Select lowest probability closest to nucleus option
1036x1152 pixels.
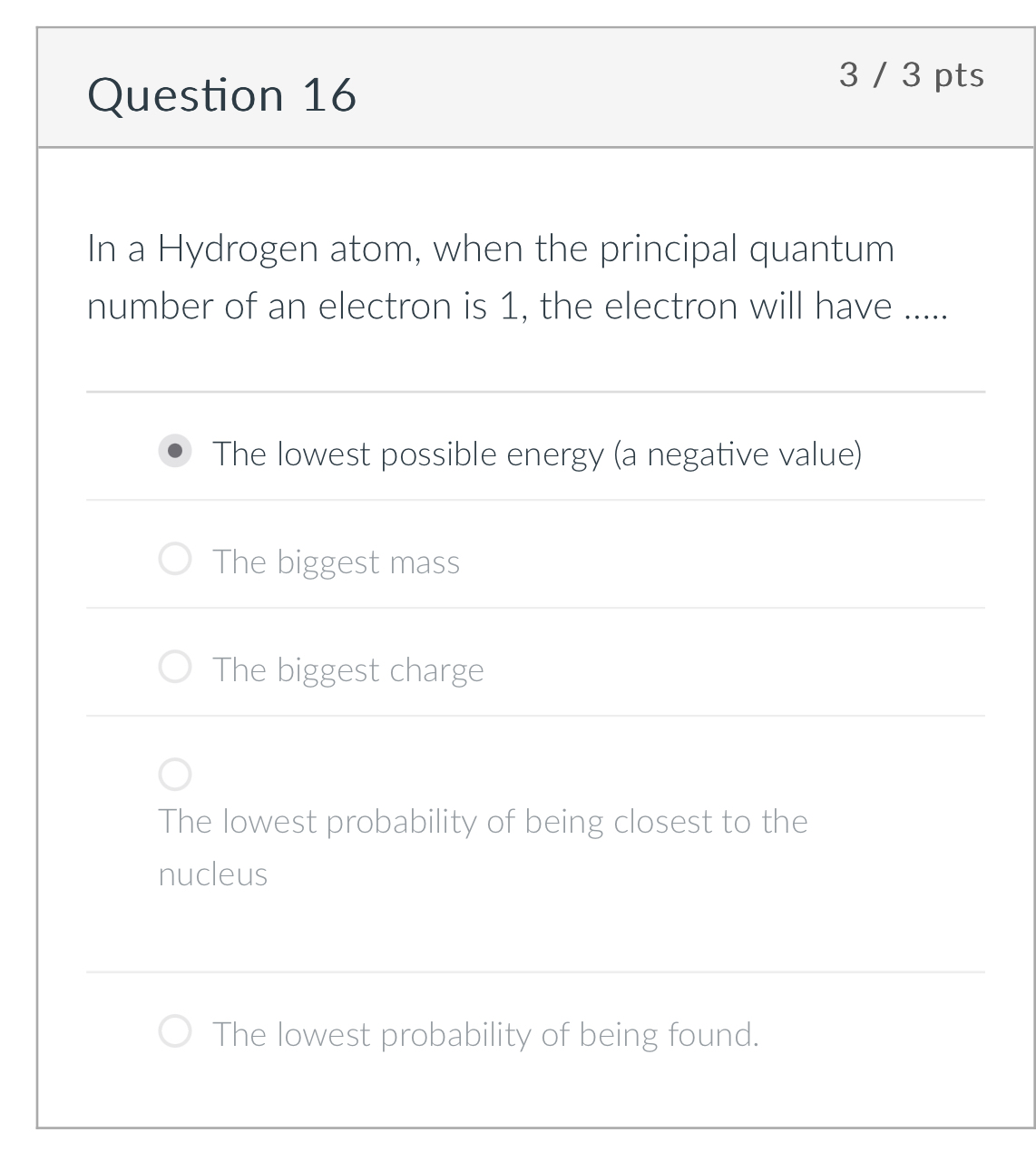484,821
